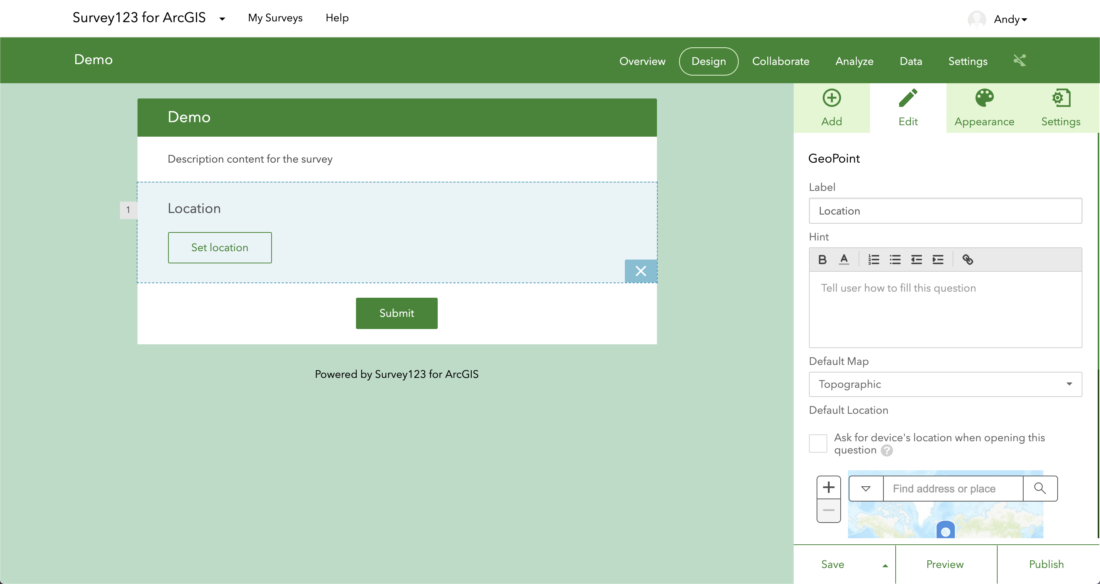Zoom out on the default location map
Image resolution: width=1100 pixels, height=584 pixels.
(x=829, y=510)
